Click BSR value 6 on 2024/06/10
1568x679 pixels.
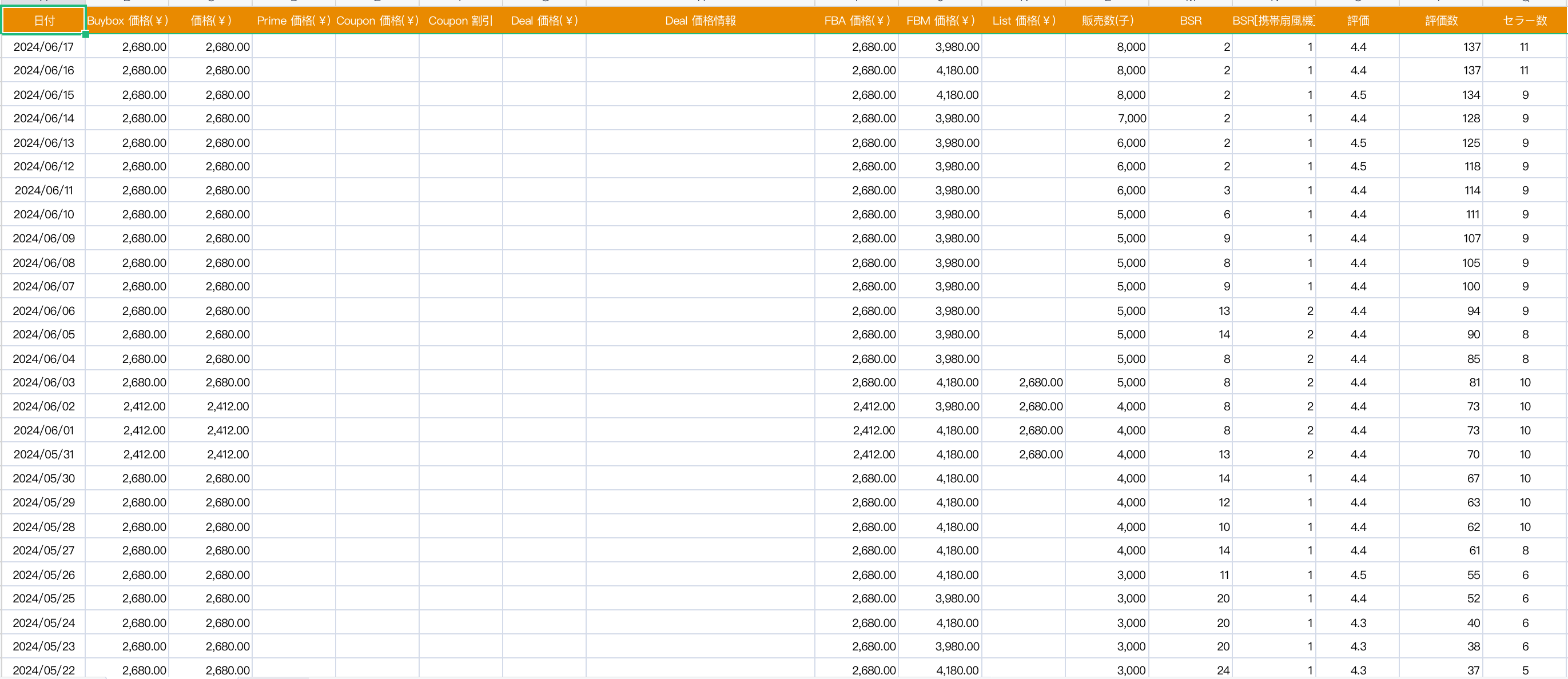[1190, 214]
